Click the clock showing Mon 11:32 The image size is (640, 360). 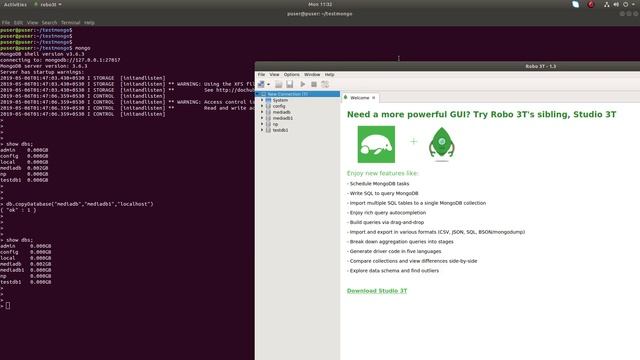pyautogui.click(x=320, y=4)
